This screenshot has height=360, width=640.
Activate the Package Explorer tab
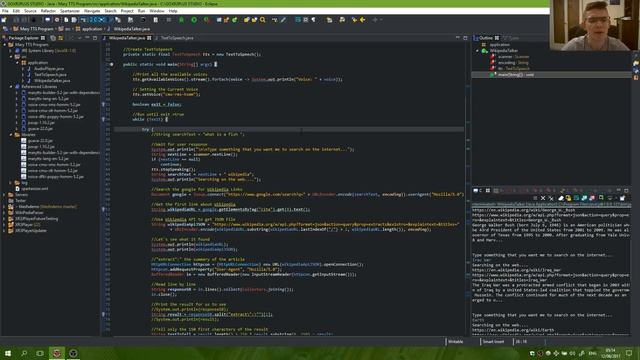[23, 38]
